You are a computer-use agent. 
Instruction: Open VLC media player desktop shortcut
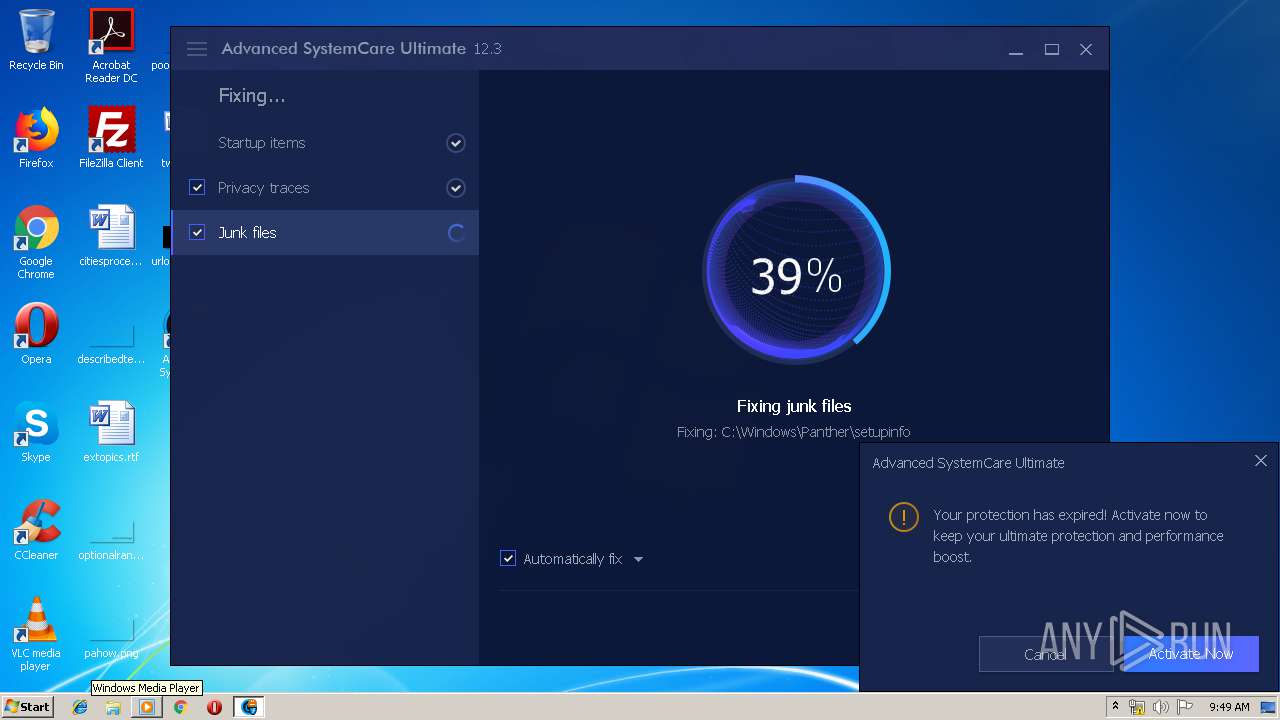click(36, 634)
